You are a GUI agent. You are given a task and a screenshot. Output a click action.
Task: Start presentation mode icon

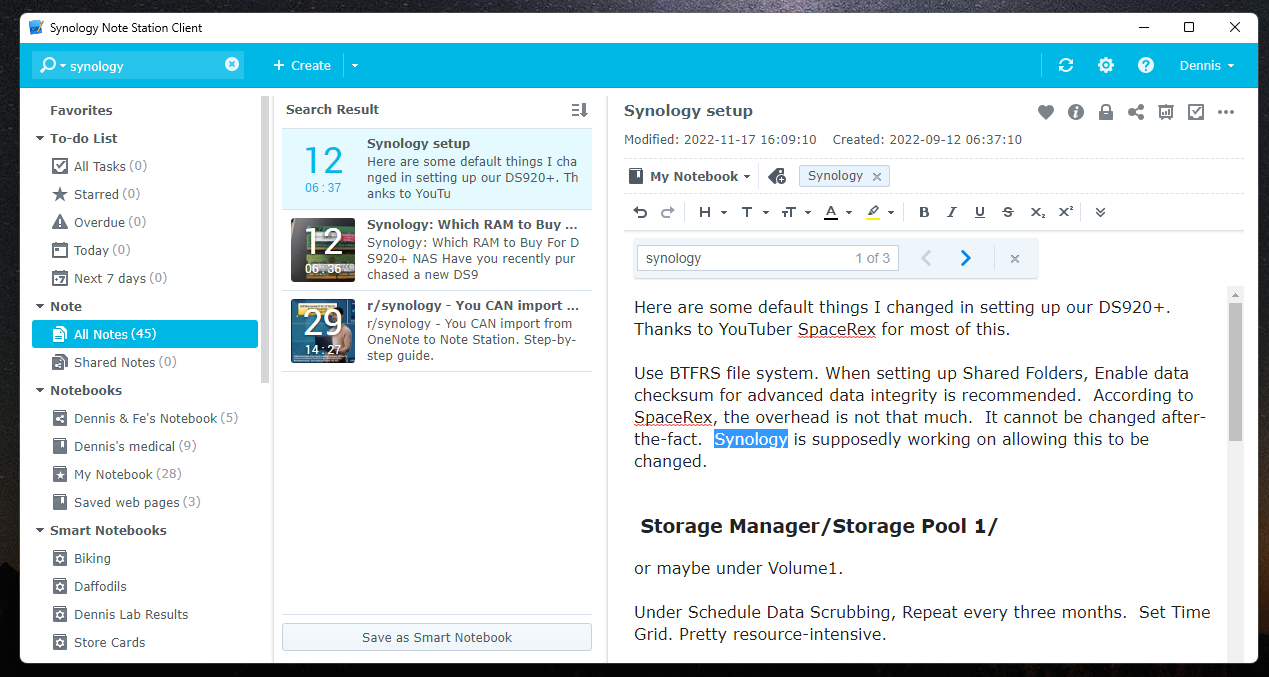pyautogui.click(x=1166, y=112)
